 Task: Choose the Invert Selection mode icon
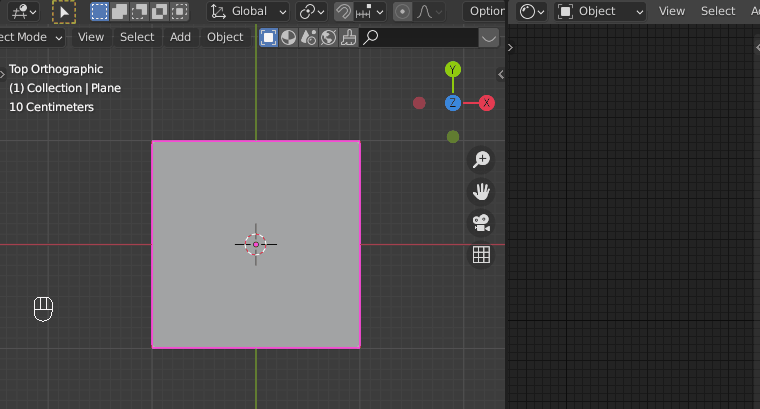[x=159, y=12]
